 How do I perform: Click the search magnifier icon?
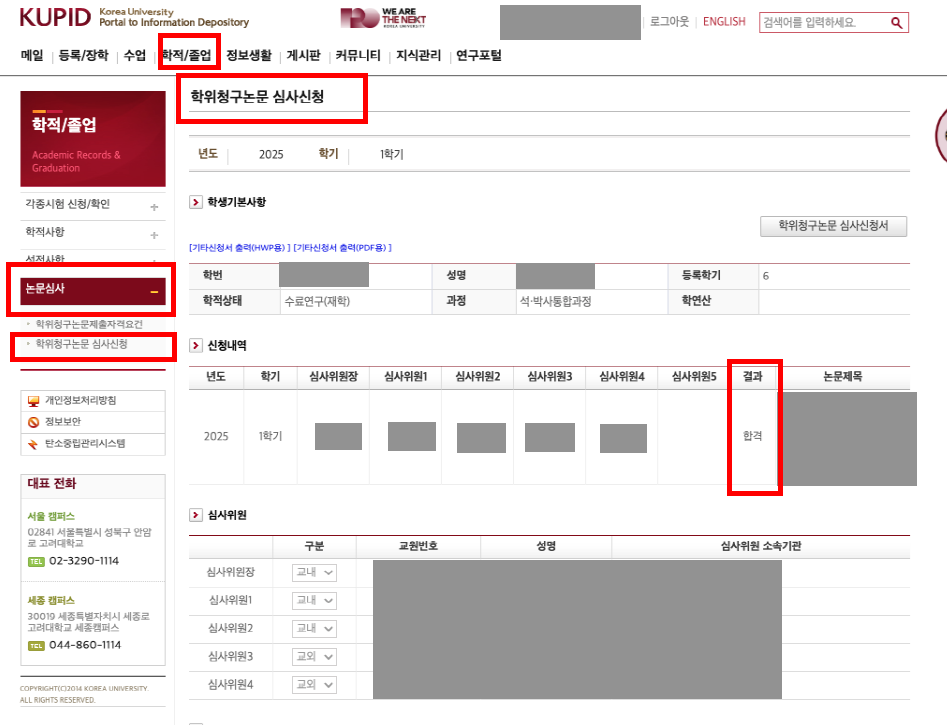896,22
